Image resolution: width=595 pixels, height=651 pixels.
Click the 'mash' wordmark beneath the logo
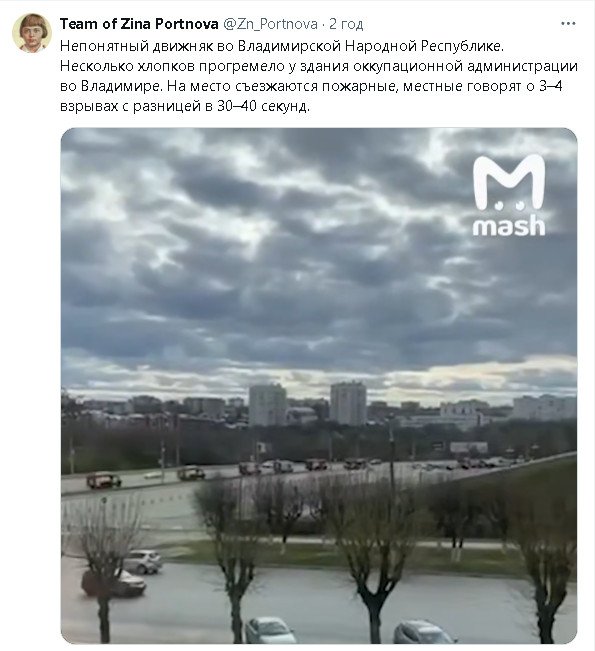pyautogui.click(x=509, y=226)
